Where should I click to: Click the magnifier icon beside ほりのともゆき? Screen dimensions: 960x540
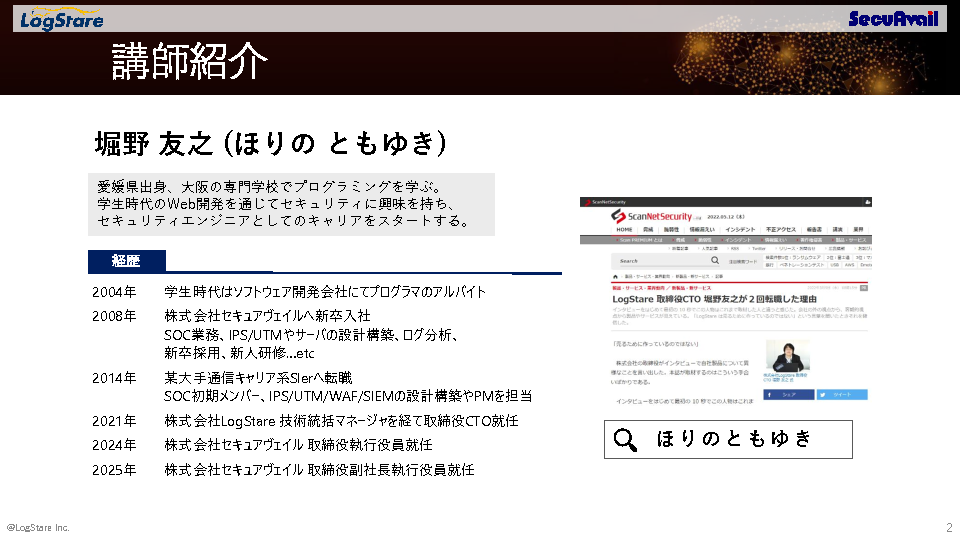pos(627,439)
